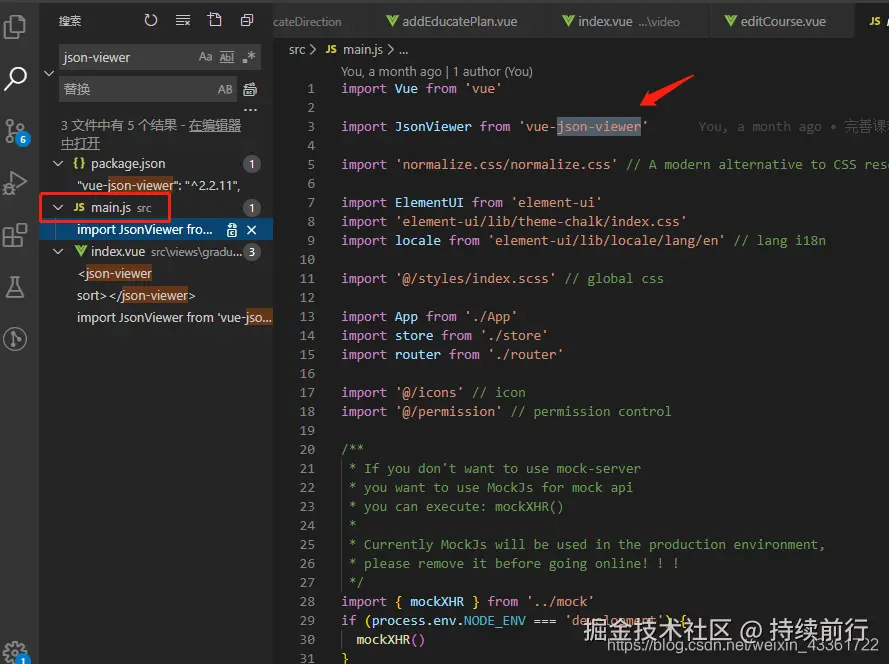Collapse the replace field toggle arrow

(49, 73)
